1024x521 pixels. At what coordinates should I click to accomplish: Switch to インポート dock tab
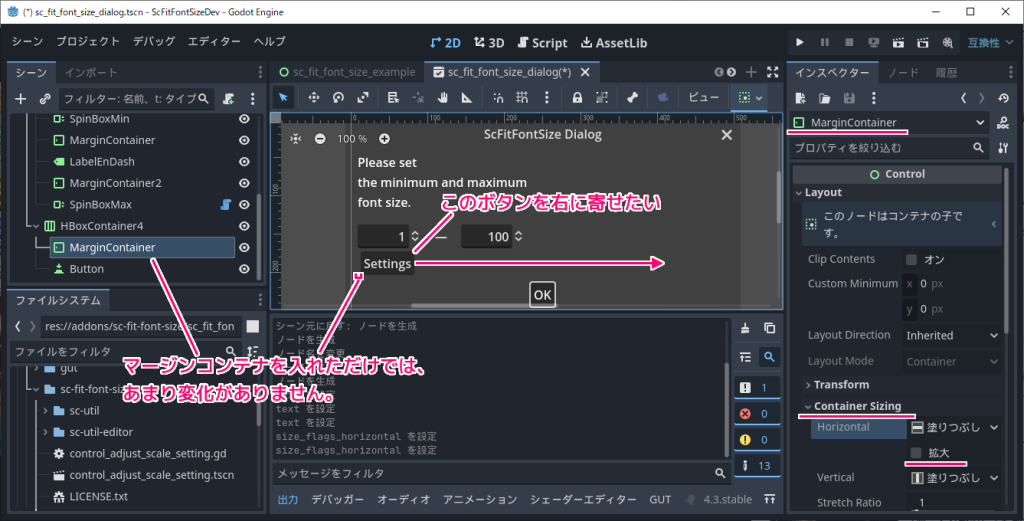click(91, 72)
